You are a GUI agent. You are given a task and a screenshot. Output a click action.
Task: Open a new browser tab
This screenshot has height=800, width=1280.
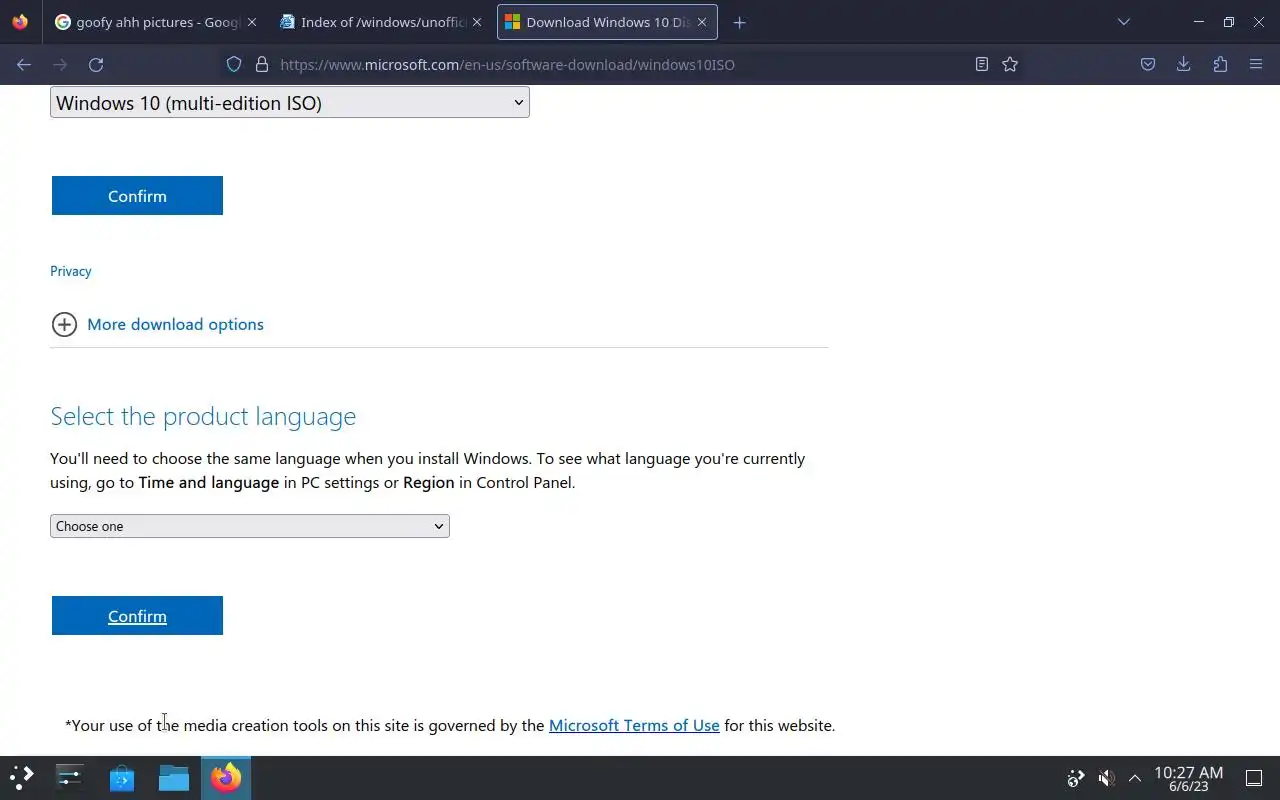click(x=739, y=22)
